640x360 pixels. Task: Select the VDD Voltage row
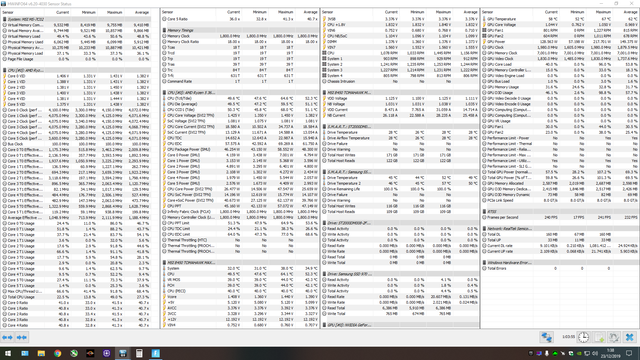[400, 98]
